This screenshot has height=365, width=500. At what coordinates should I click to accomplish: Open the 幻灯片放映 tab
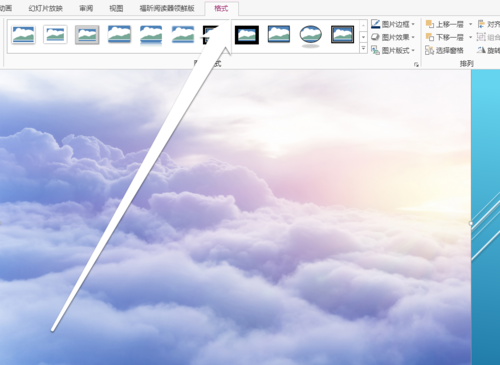[x=46, y=8]
